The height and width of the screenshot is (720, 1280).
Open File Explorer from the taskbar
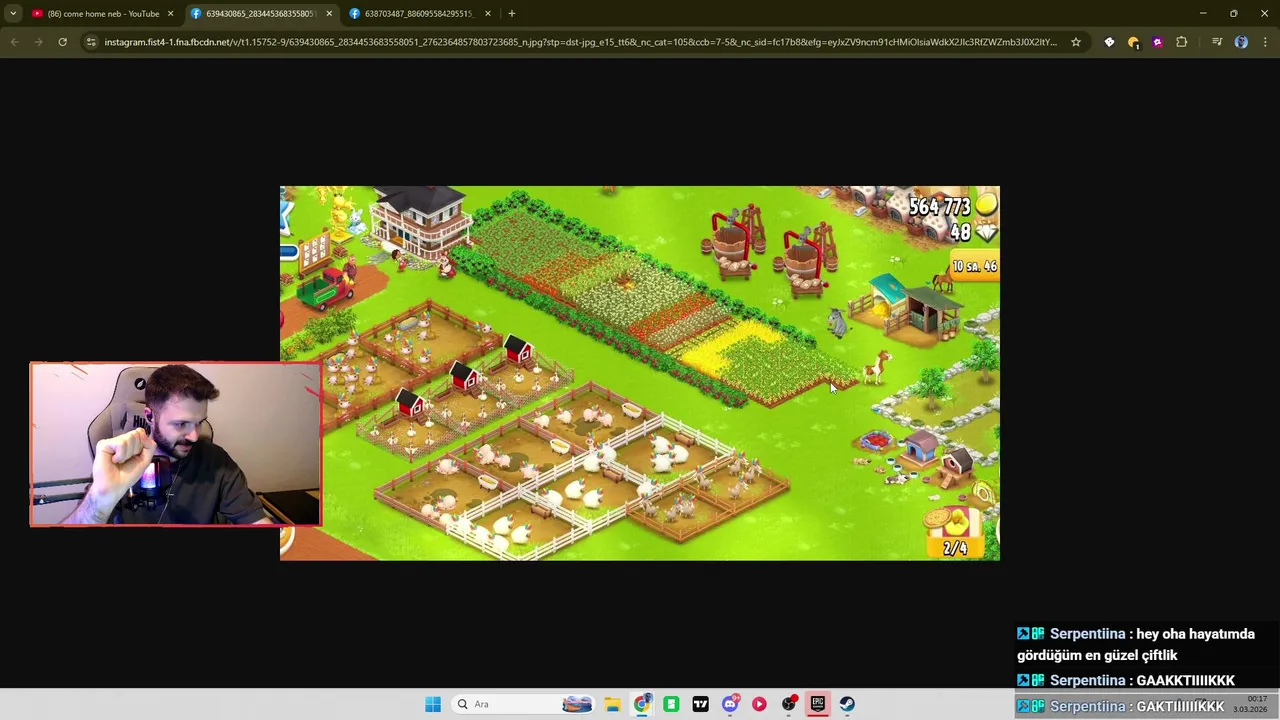coord(612,704)
